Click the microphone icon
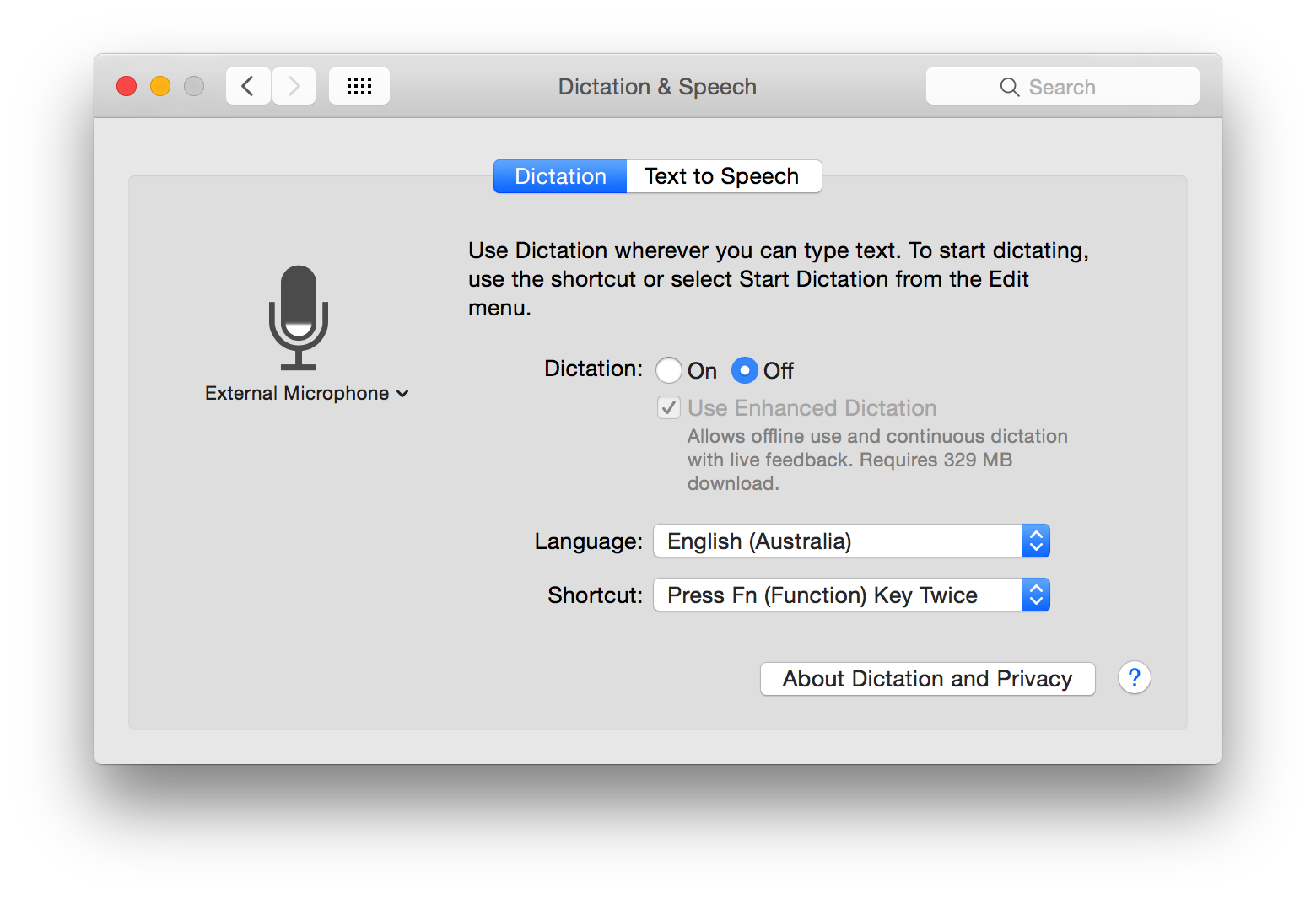The width and height of the screenshot is (1316, 899). (299, 318)
